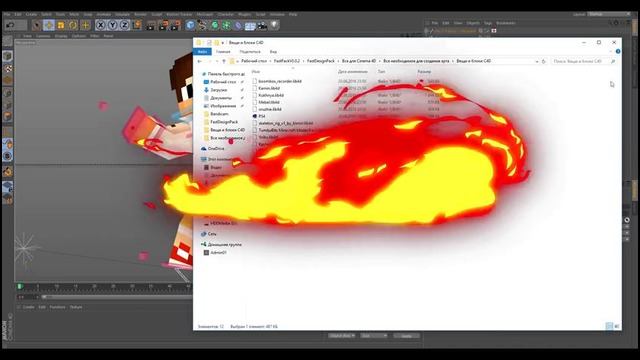Open the Create menu in Cinema 4D

[31, 14]
